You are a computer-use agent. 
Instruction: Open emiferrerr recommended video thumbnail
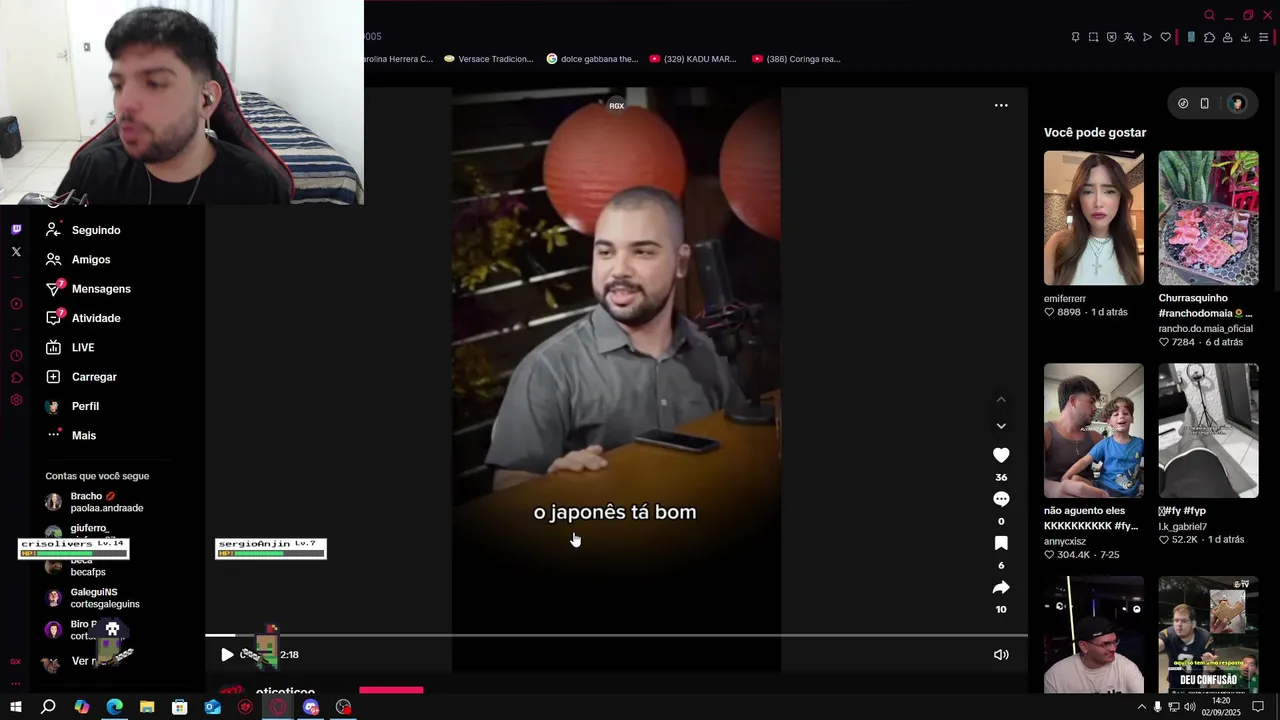(1094, 218)
